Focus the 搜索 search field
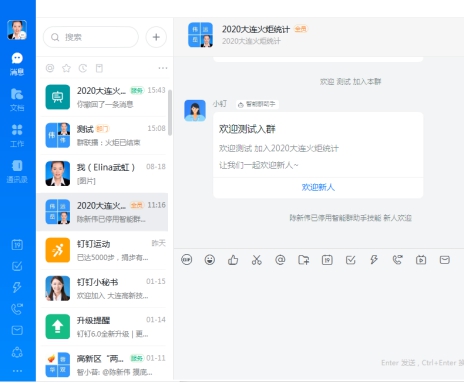The height and width of the screenshot is (383, 464). (91, 37)
